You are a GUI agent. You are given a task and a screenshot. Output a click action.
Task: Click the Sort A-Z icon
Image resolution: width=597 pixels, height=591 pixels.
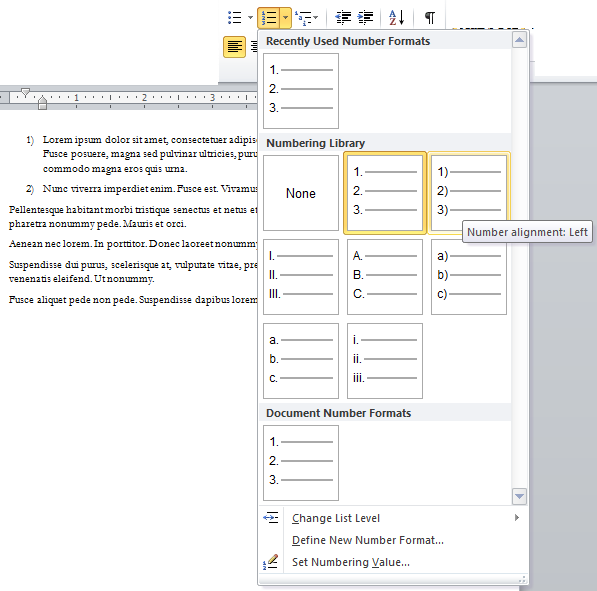396,18
